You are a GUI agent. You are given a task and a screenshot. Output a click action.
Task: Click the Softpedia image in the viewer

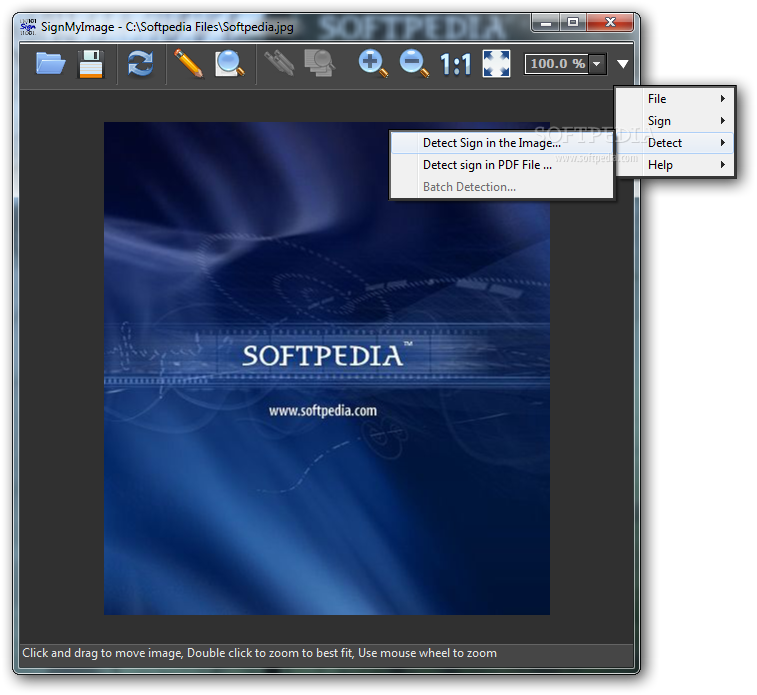tap(327, 368)
